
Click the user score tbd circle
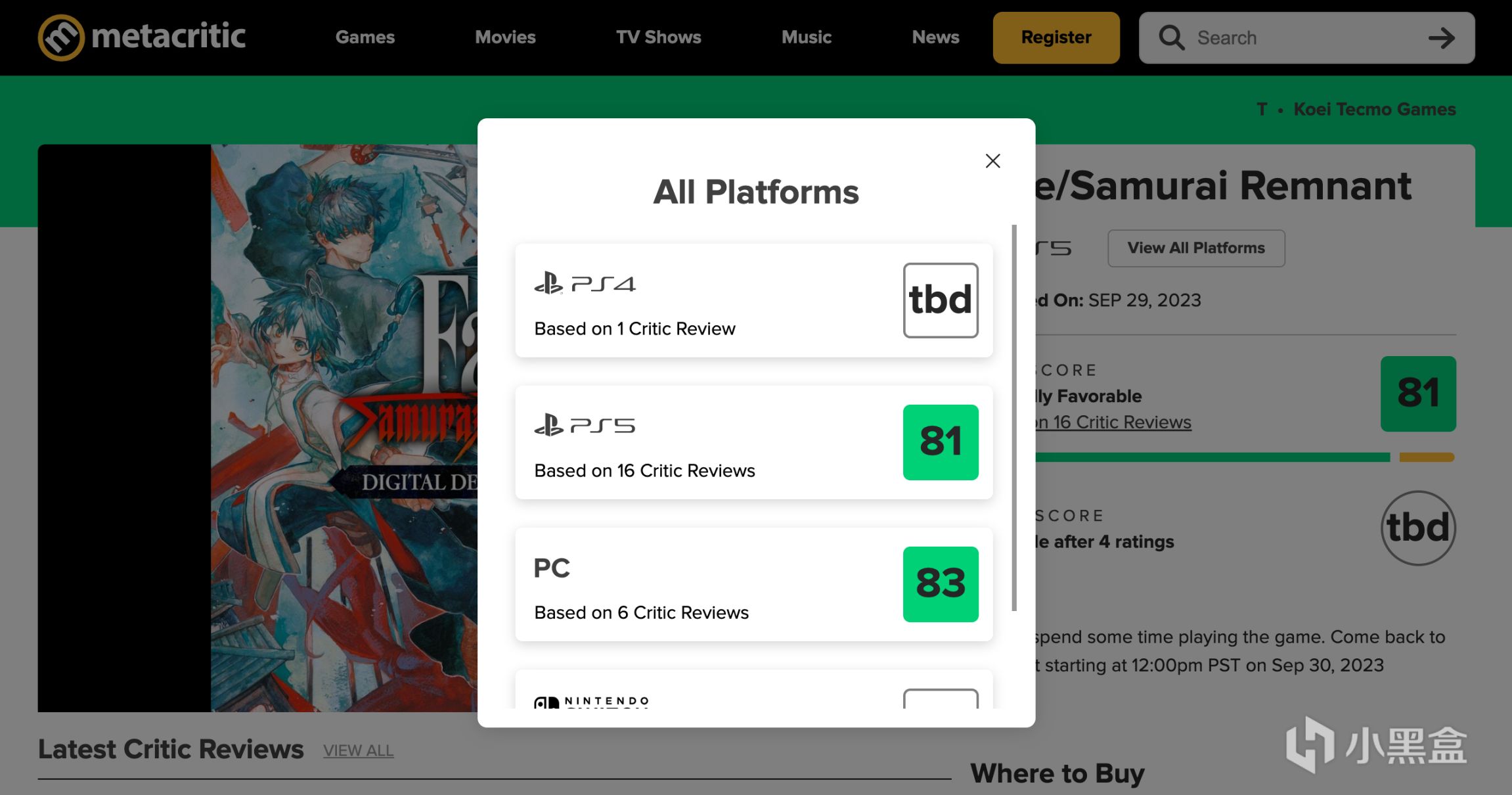pyautogui.click(x=1418, y=528)
